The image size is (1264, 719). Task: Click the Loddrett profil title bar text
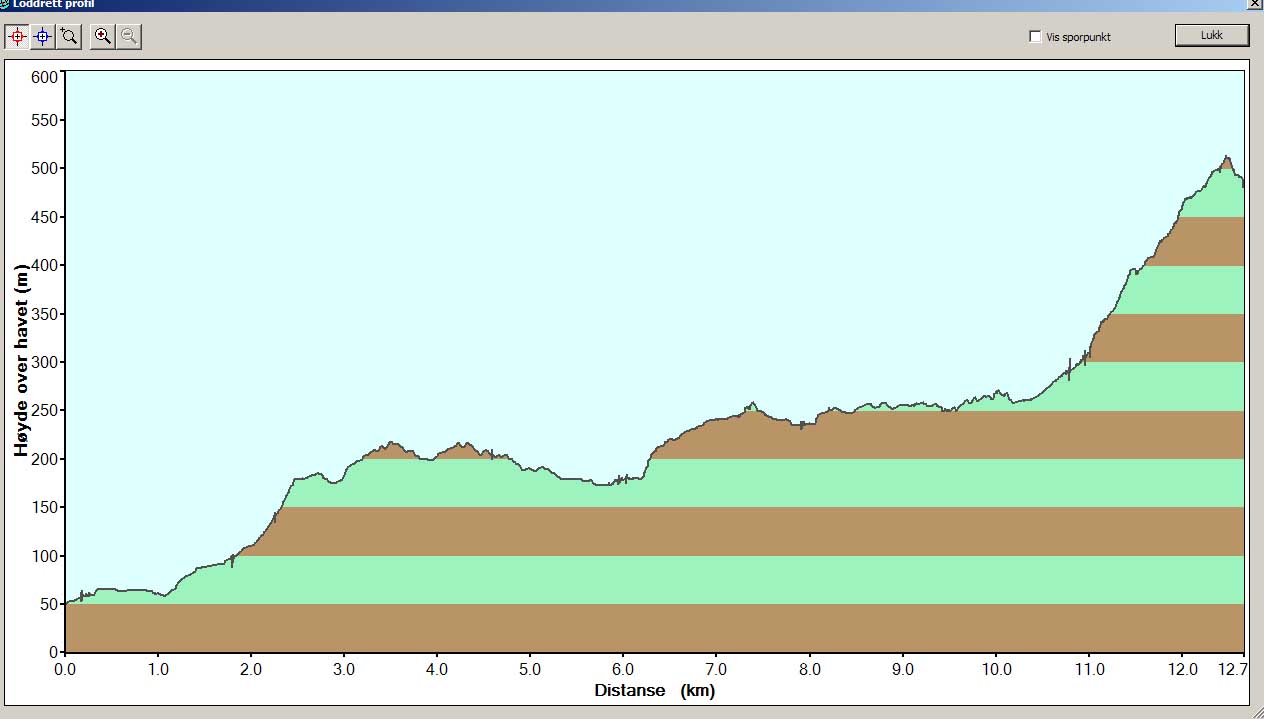53,3
